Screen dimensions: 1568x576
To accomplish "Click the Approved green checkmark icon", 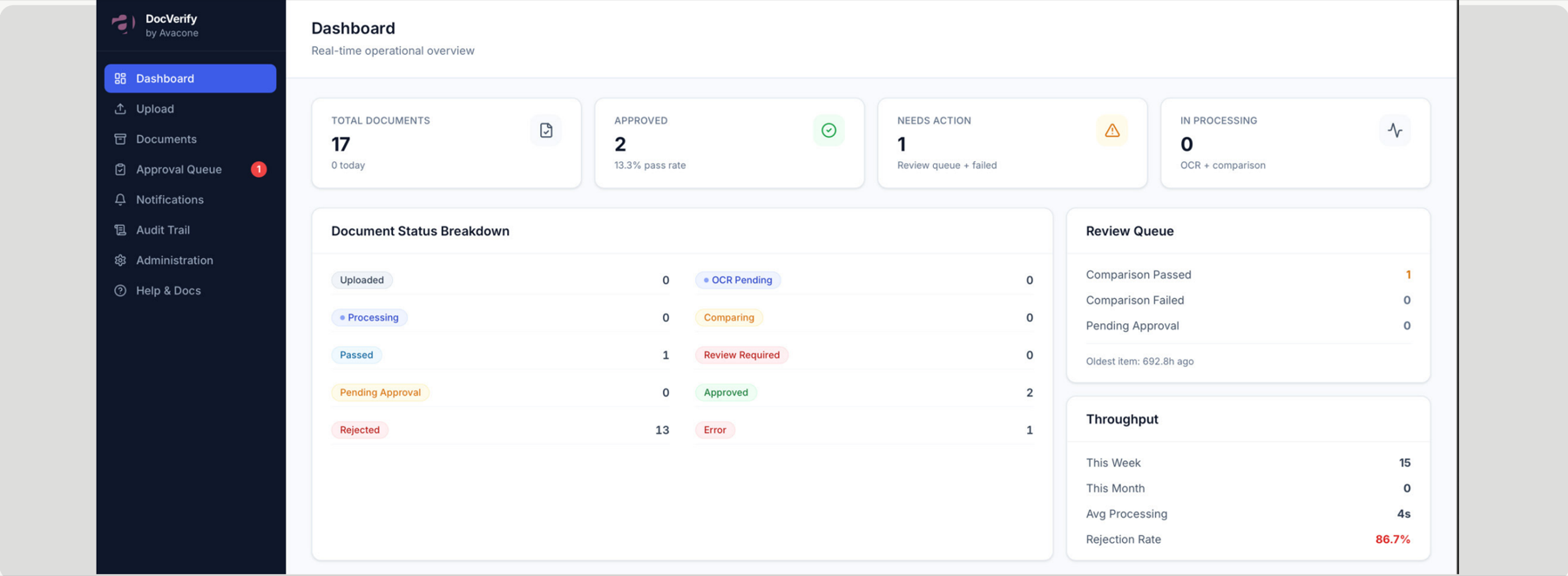I will [828, 131].
